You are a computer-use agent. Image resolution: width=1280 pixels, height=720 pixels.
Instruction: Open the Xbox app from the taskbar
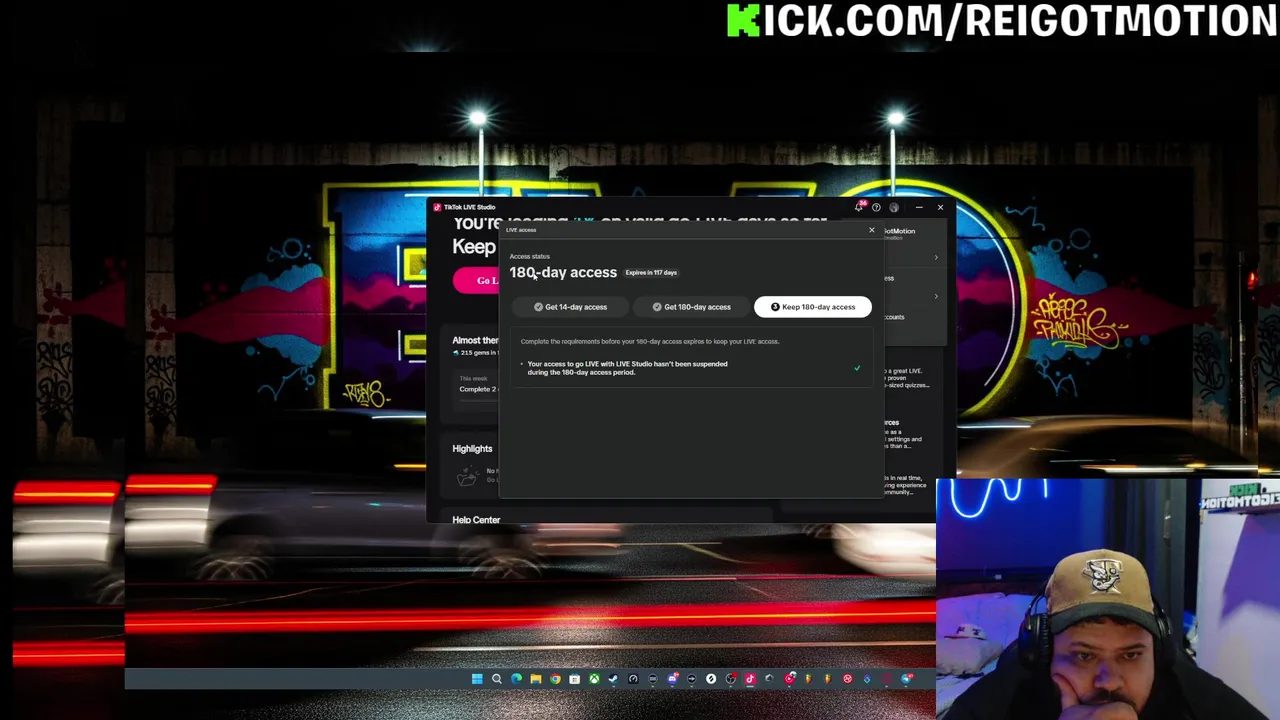(x=594, y=679)
